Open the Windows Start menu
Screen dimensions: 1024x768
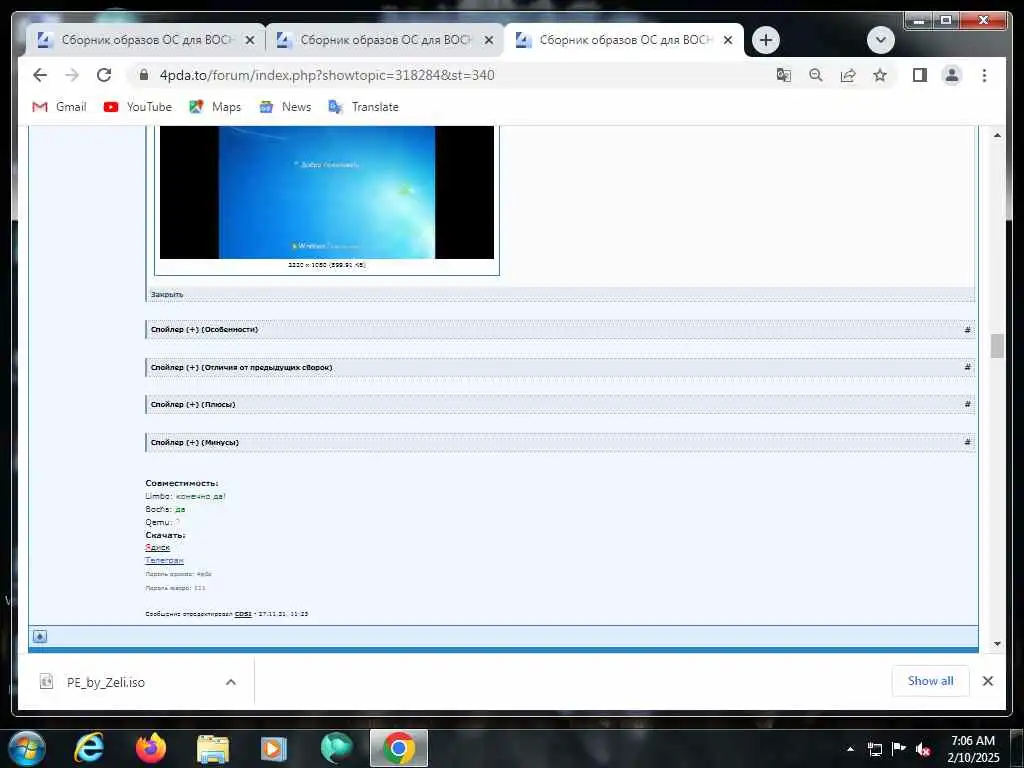(x=27, y=748)
